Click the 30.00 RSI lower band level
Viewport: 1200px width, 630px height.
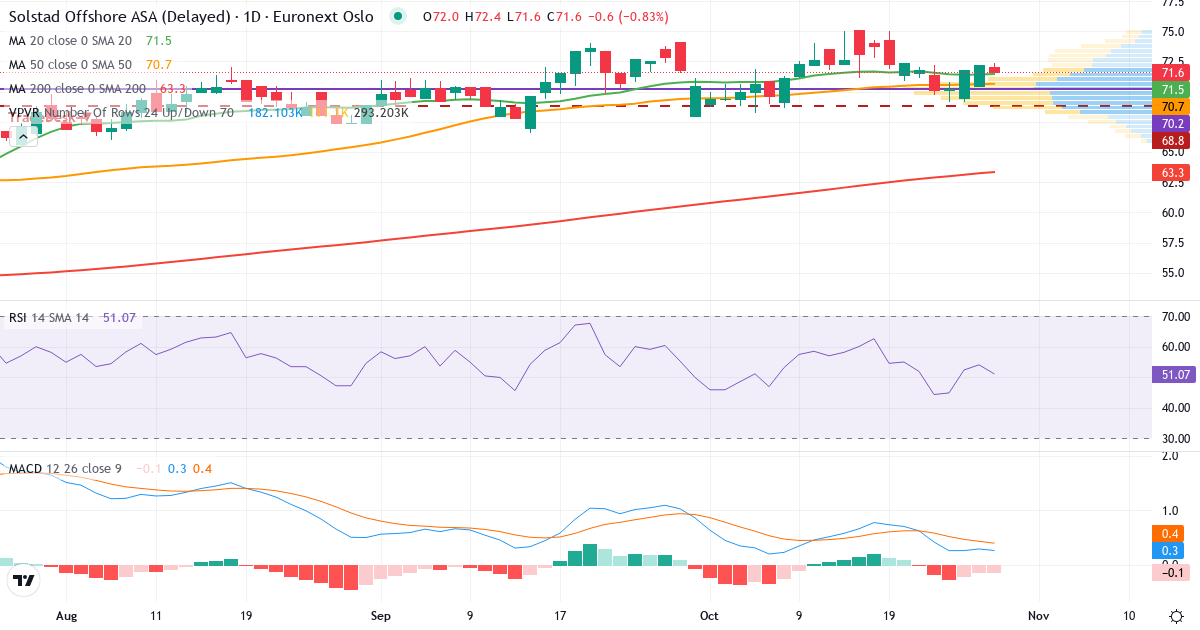(x=1176, y=439)
